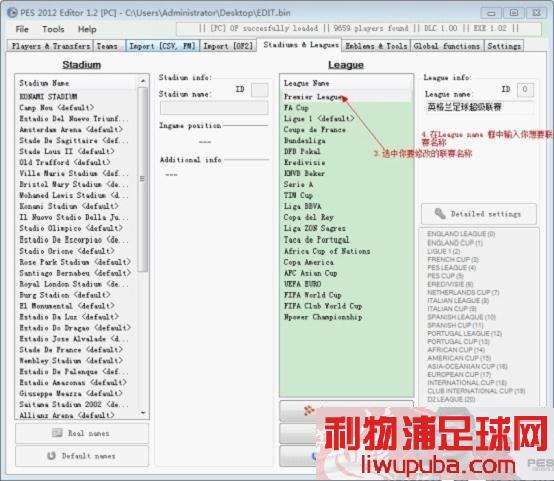This screenshot has height=481, width=554.
Task: Click the League Name column header
Action: (x=346, y=83)
